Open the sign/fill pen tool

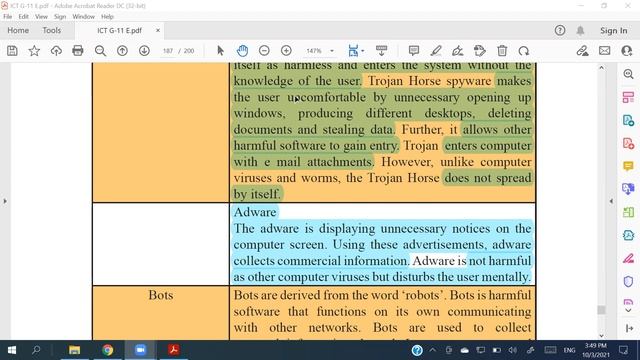tap(458, 51)
